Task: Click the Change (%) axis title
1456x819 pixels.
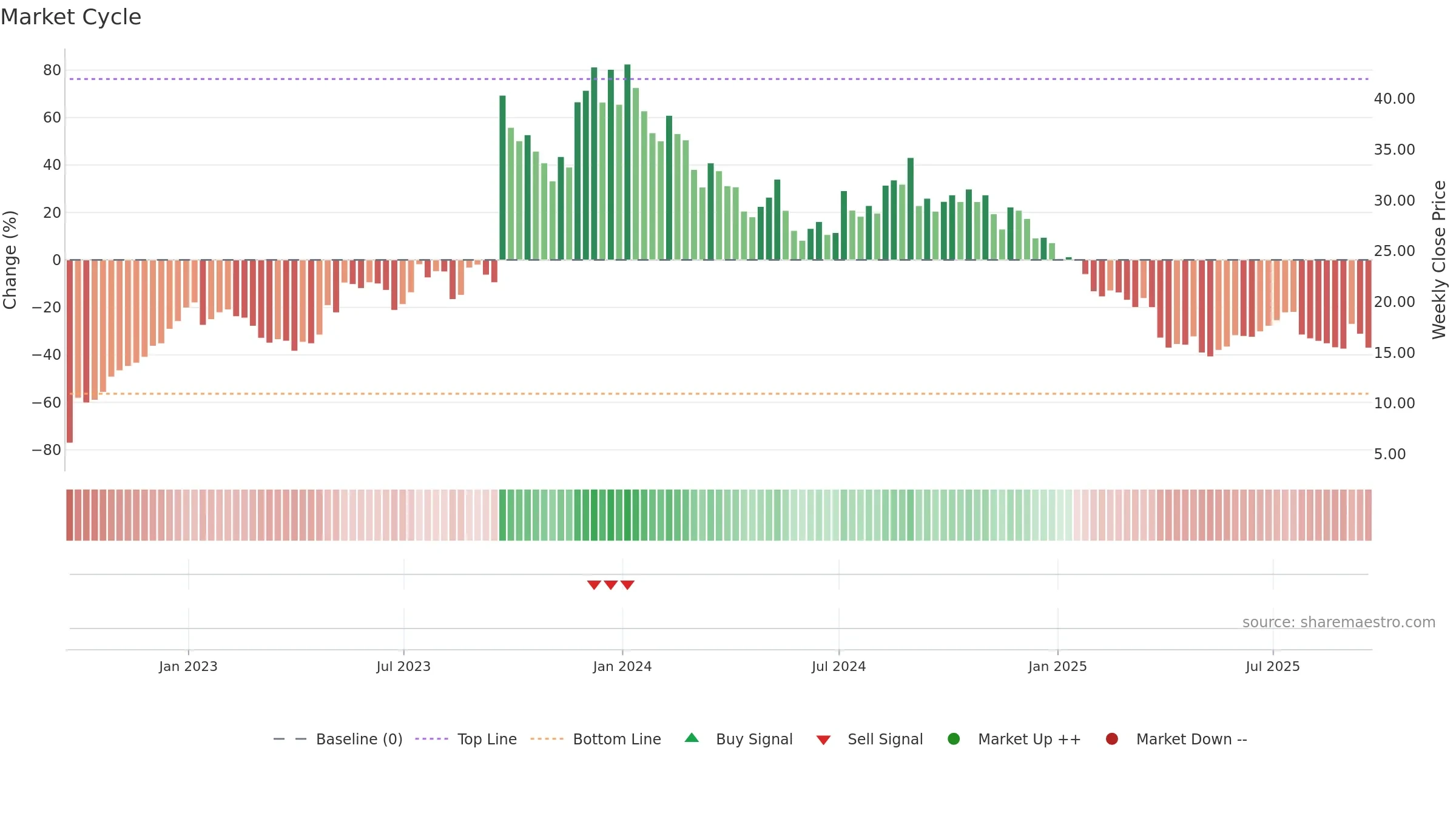Action: point(10,260)
